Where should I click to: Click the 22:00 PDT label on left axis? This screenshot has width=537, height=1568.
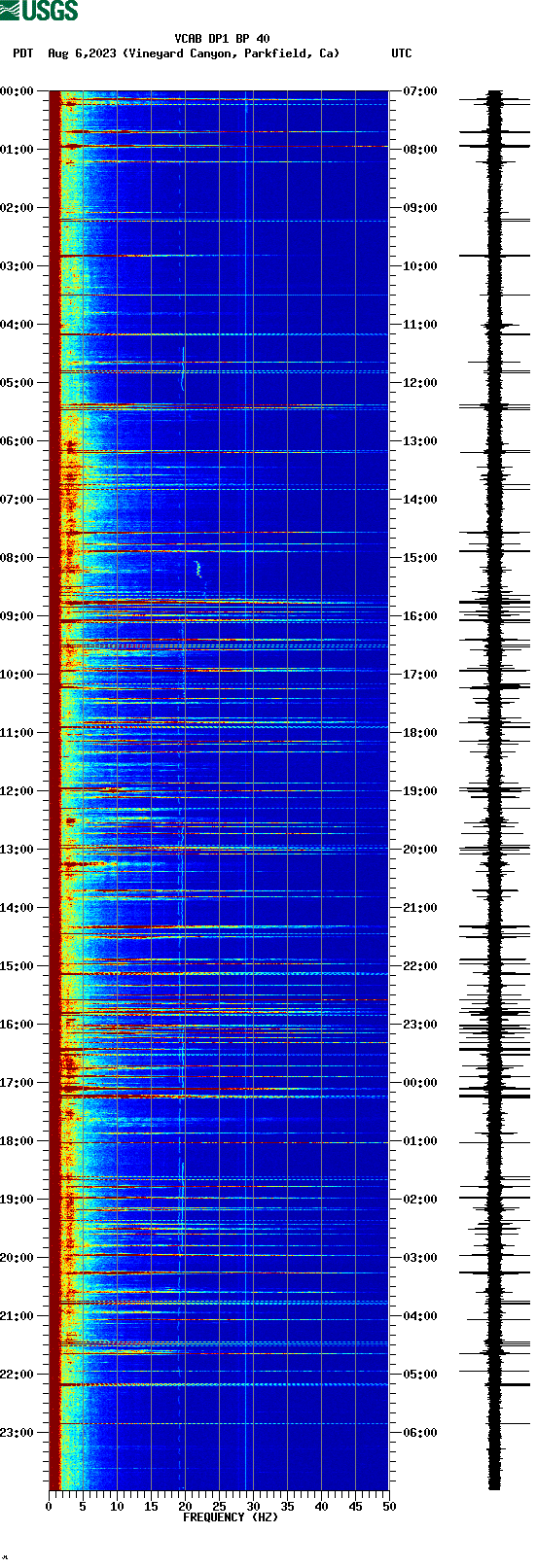17,1375
